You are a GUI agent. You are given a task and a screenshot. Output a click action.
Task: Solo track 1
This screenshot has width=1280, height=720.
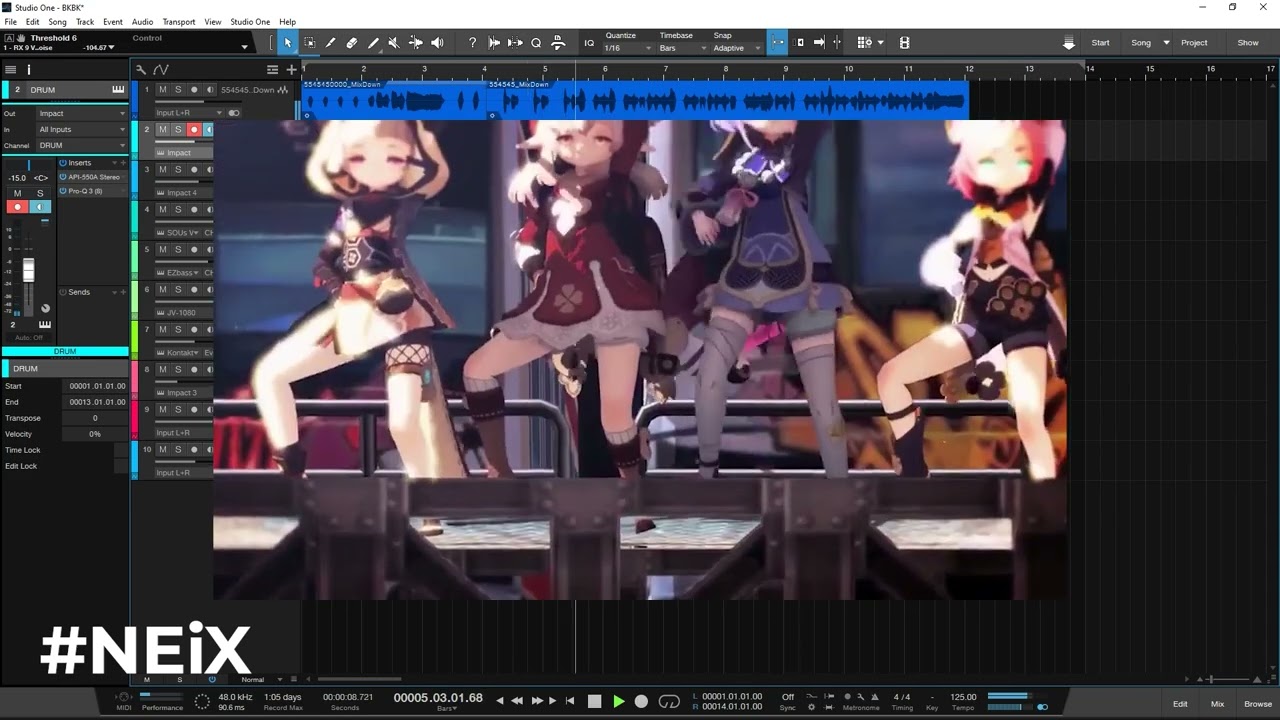pyautogui.click(x=178, y=90)
